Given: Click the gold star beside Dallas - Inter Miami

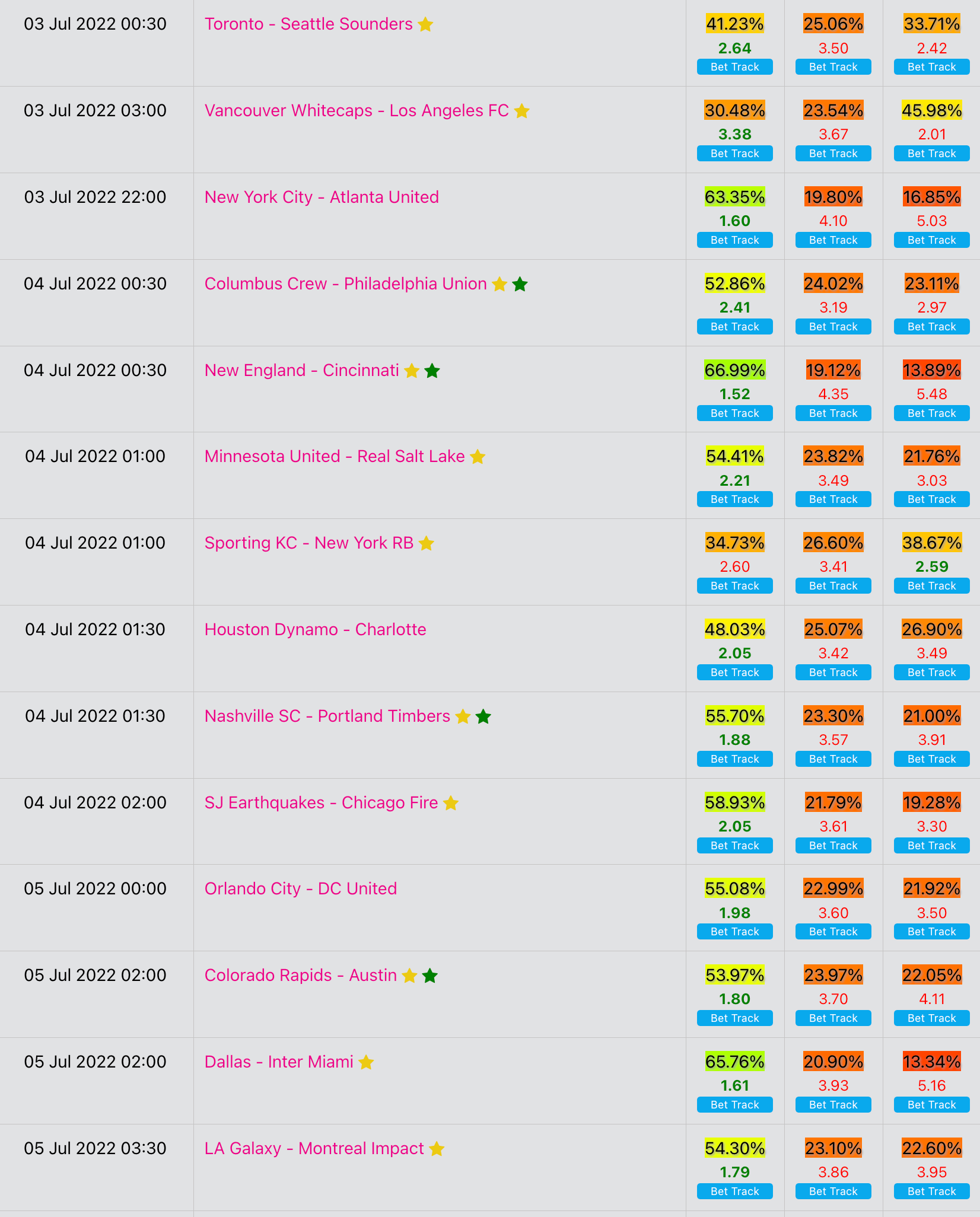Looking at the screenshot, I should point(366,1062).
